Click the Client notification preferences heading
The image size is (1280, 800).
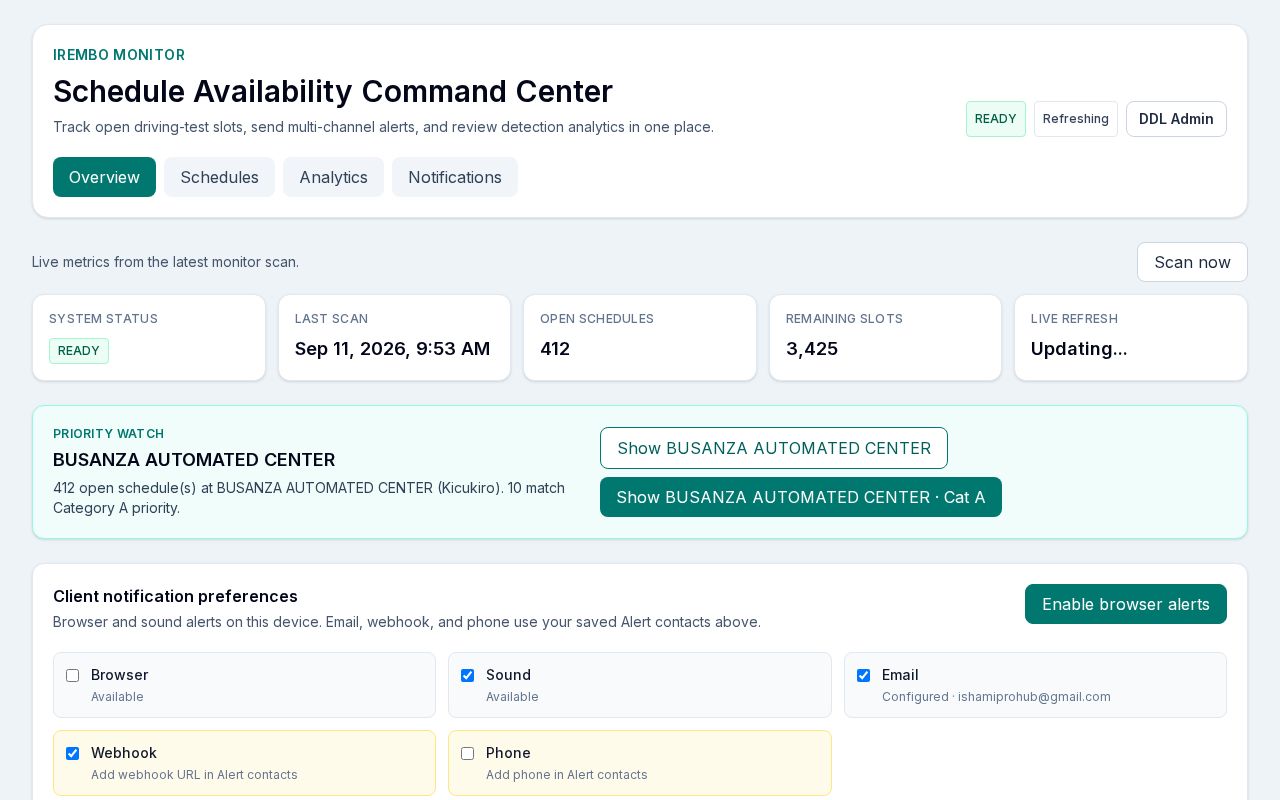(x=175, y=596)
